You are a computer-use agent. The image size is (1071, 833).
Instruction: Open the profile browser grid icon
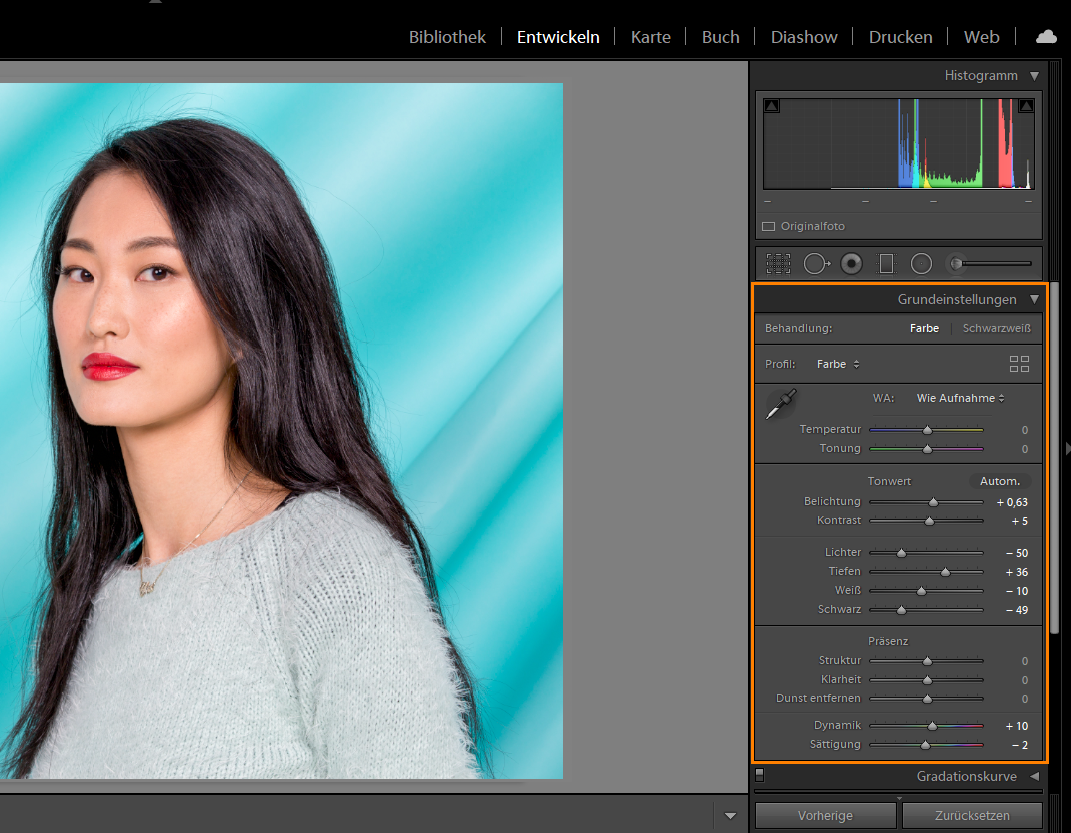1019,364
